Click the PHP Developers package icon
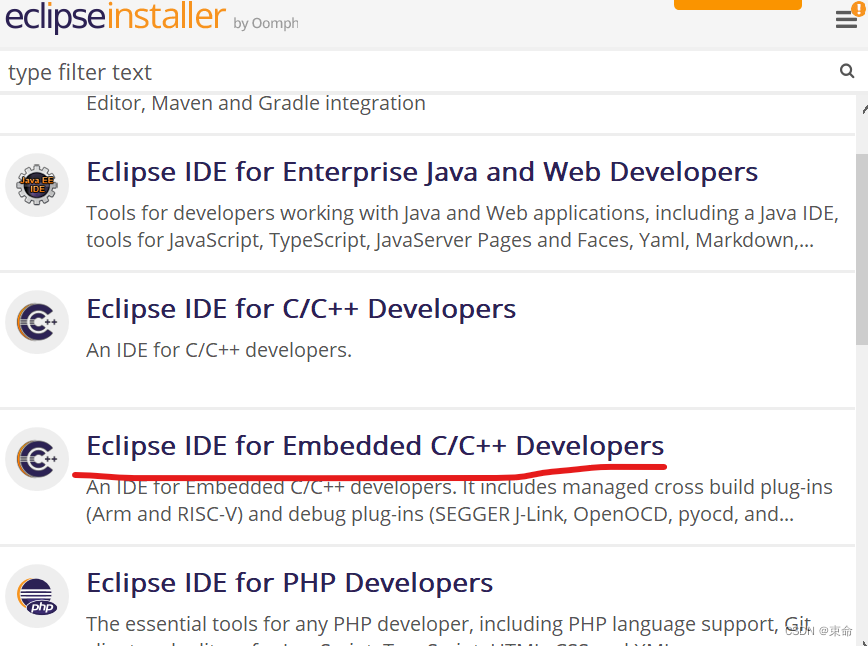Viewport: 868px width, 646px height. (x=37, y=596)
